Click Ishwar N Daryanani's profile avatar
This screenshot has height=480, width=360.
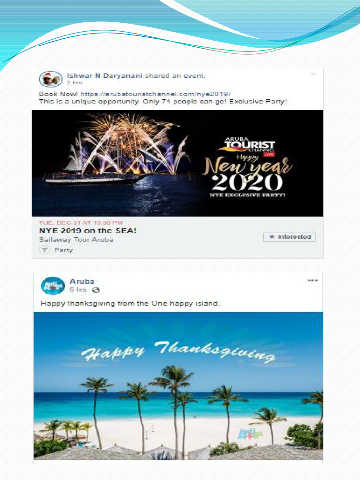click(51, 79)
